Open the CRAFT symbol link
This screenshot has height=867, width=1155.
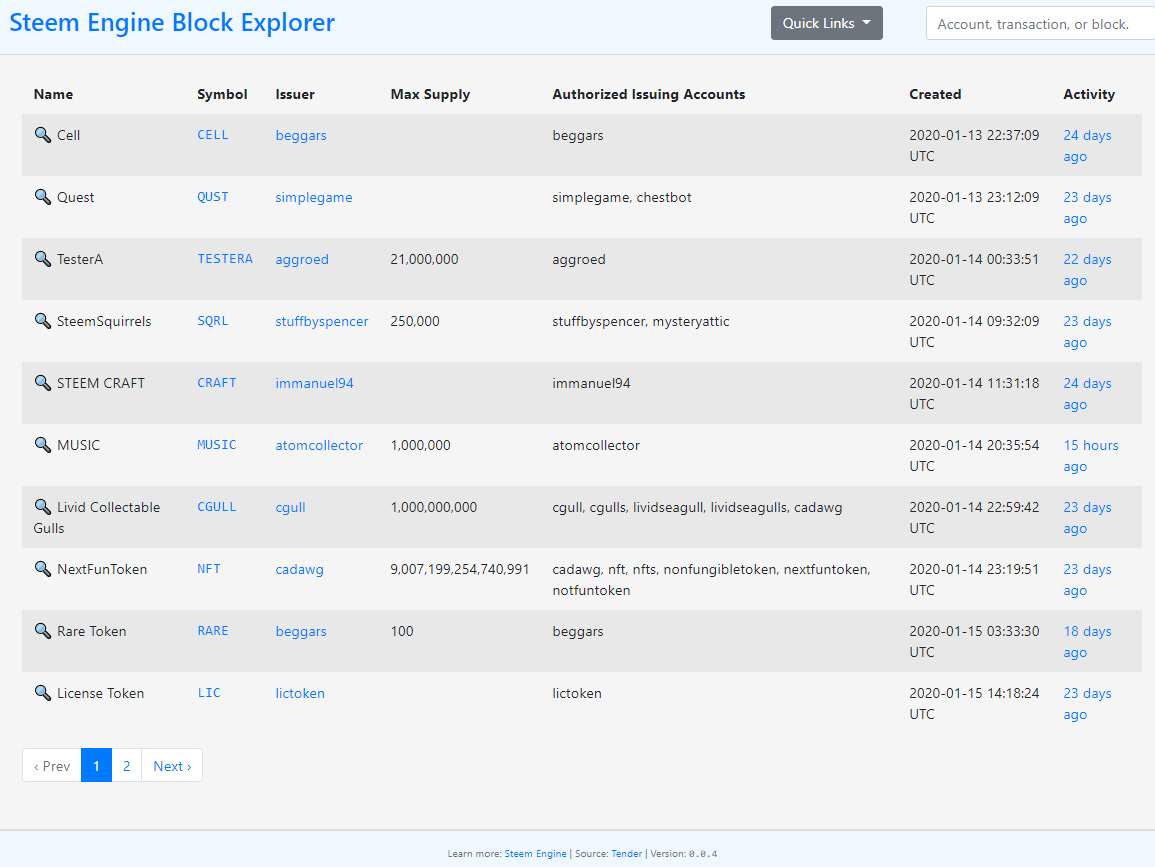pyautogui.click(x=217, y=382)
